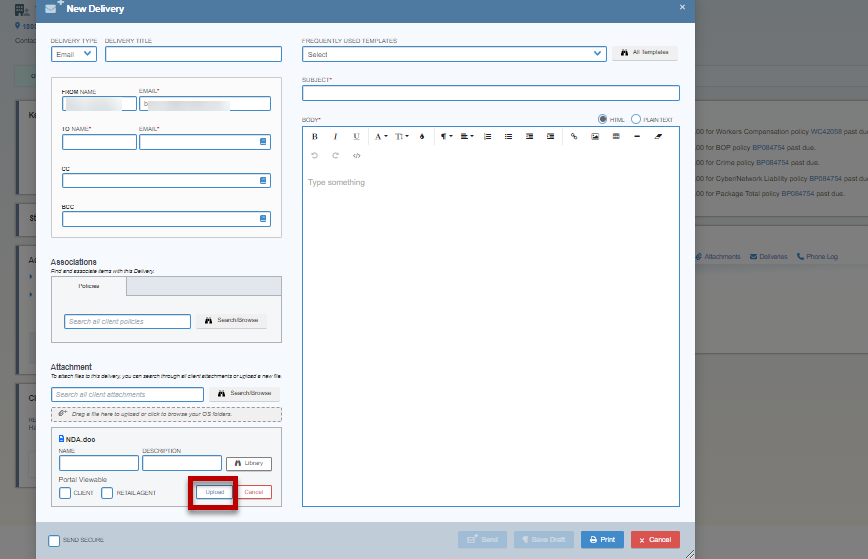
Task: Expand Frequently Used Templates select box
Action: tap(454, 54)
